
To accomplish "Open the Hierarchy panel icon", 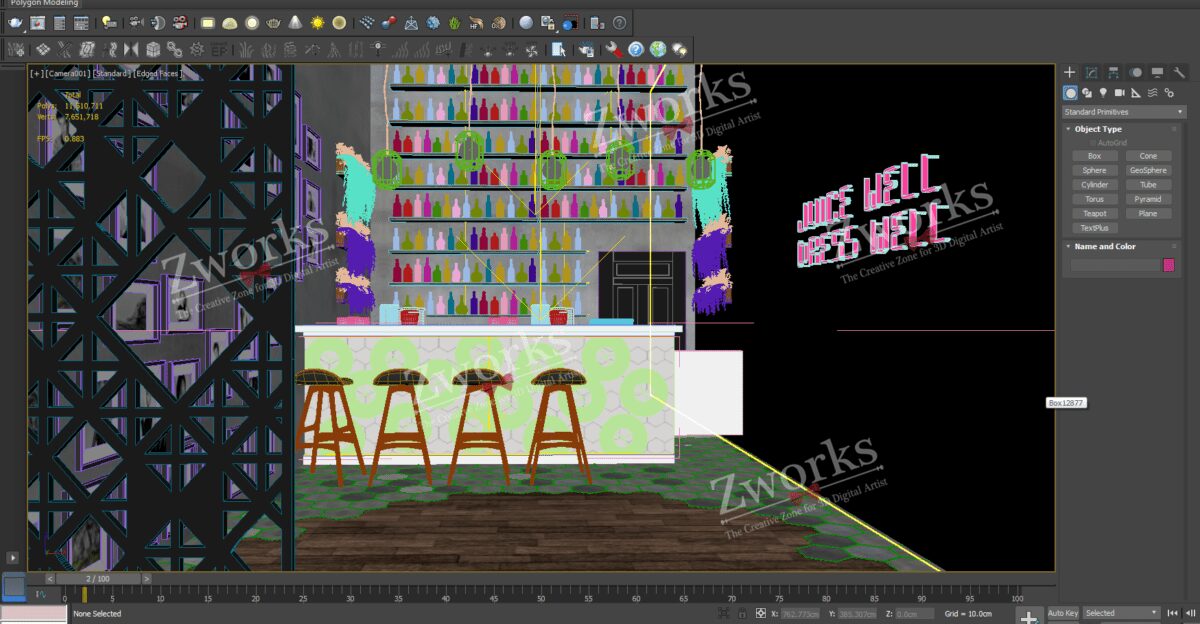I will click(1113, 72).
